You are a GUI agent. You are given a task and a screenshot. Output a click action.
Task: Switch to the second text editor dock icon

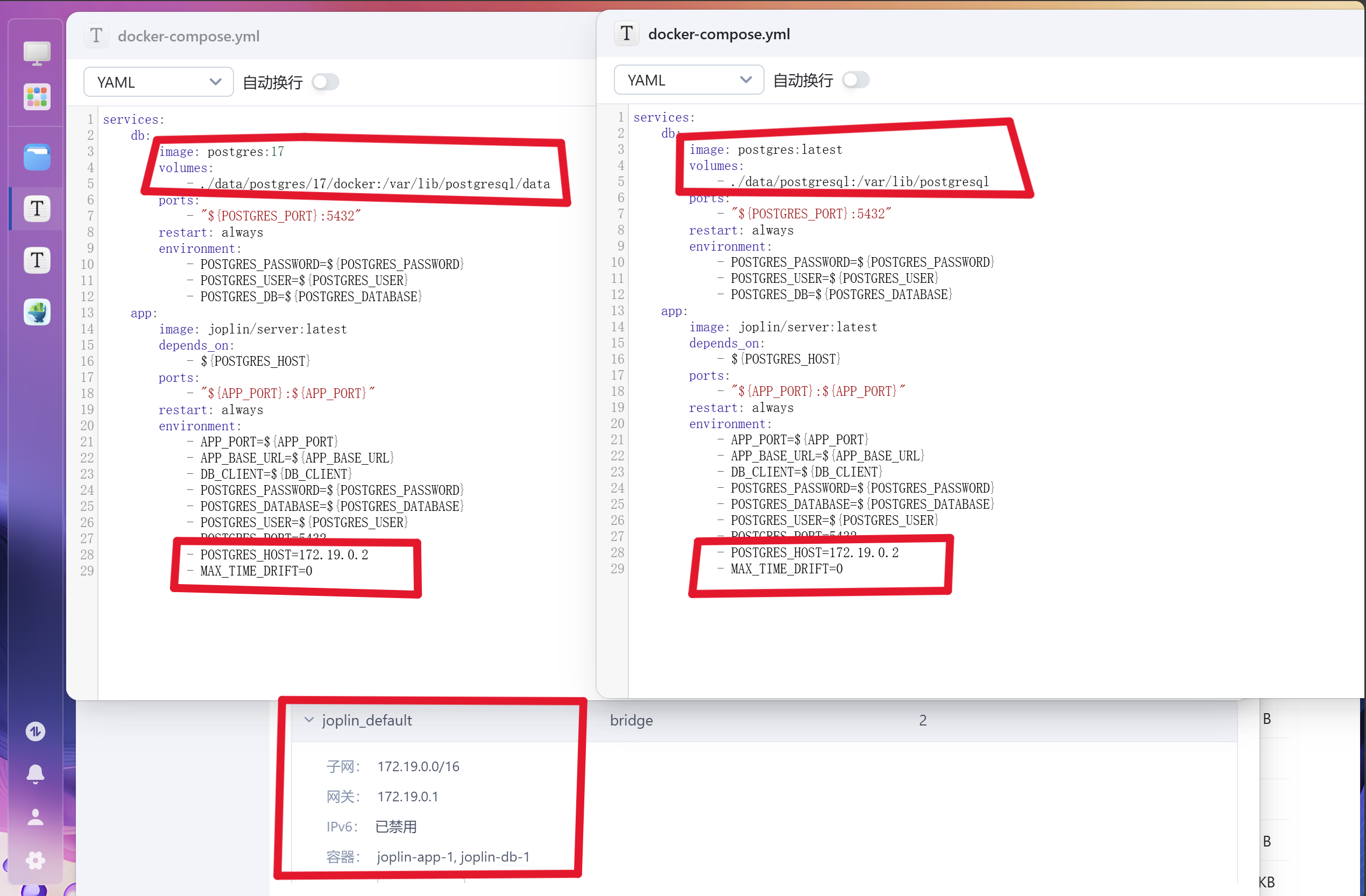(37, 260)
